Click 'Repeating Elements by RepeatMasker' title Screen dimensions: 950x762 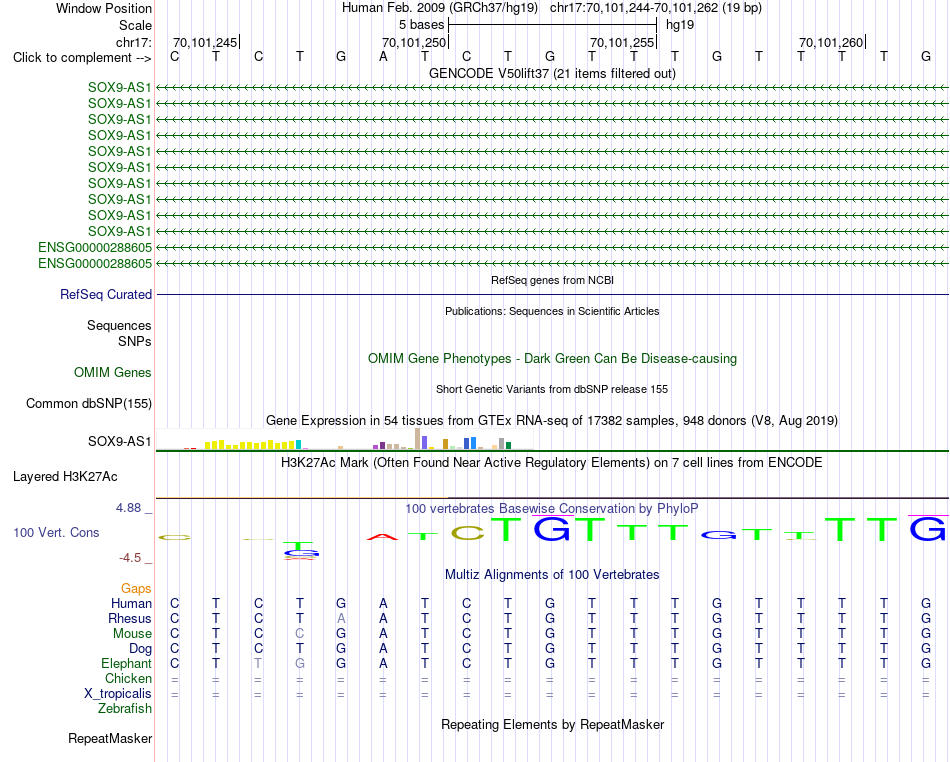coord(552,724)
